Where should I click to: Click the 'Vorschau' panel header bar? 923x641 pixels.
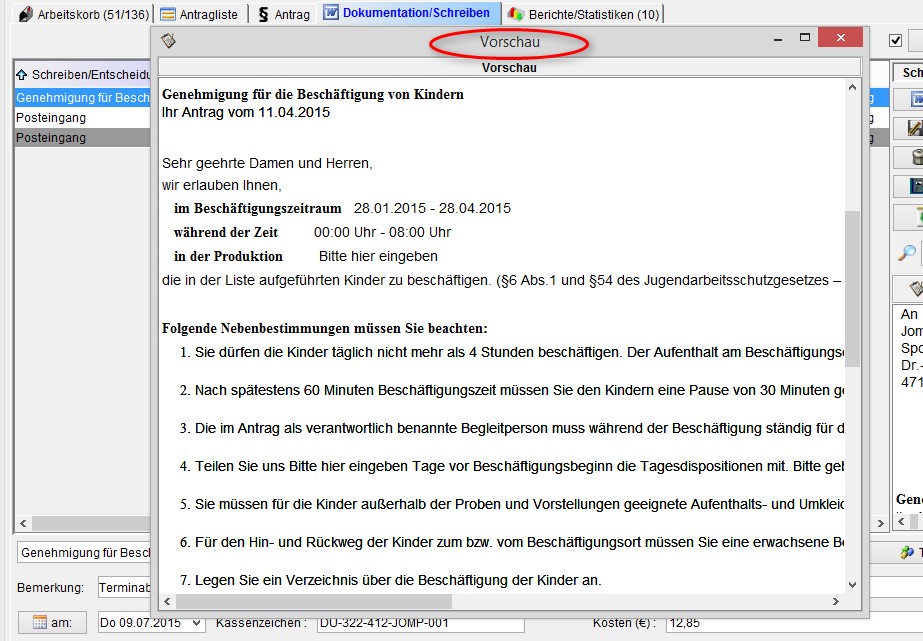[x=509, y=68]
